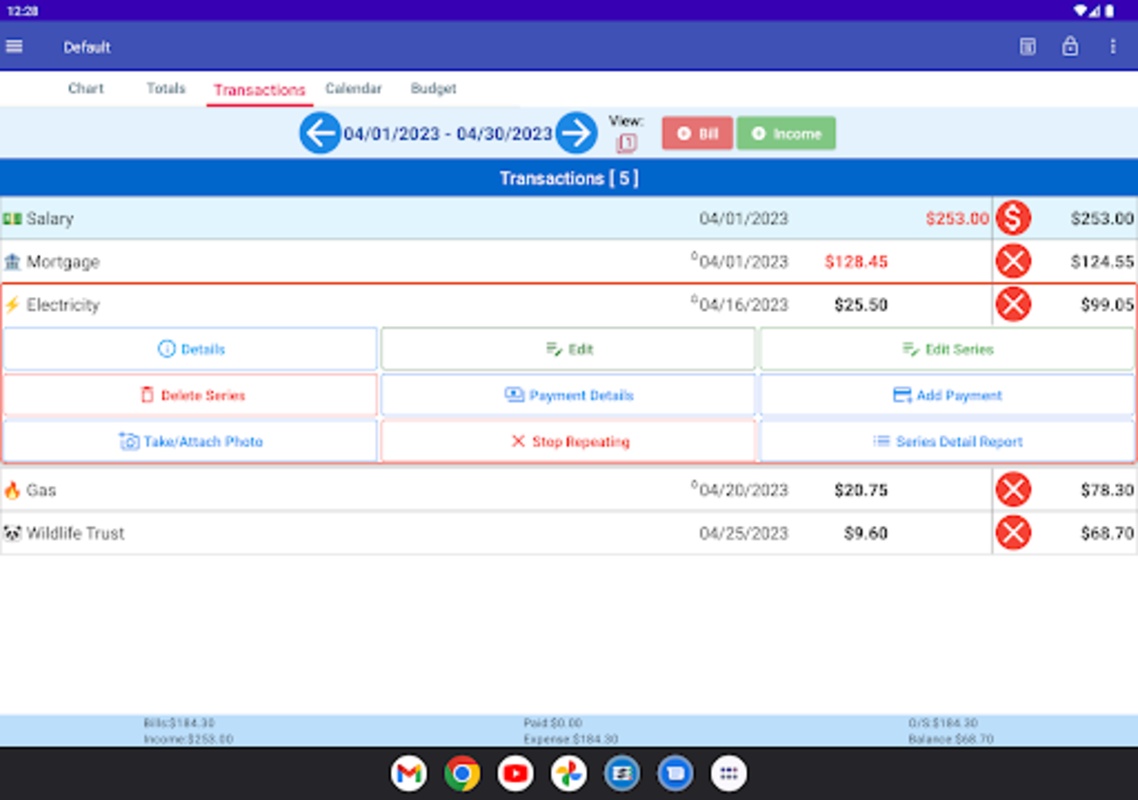Tap the red X paid status for Gas
Viewport: 1138px width, 800px height.
click(x=1013, y=490)
